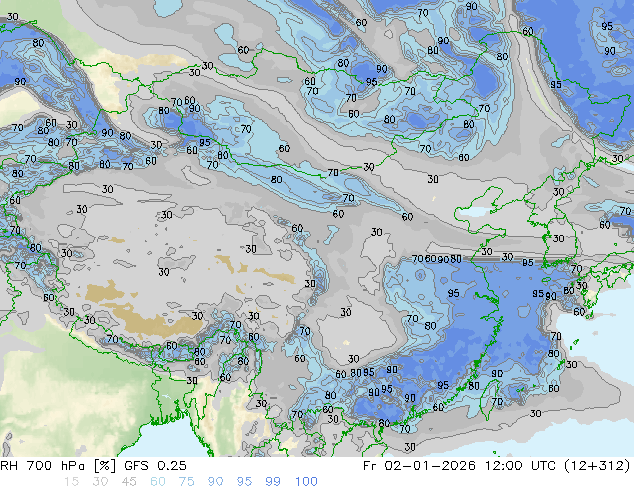Screen dimensions: 634x490
Task: Click the 95 value in the legend row
Action: (x=244, y=482)
